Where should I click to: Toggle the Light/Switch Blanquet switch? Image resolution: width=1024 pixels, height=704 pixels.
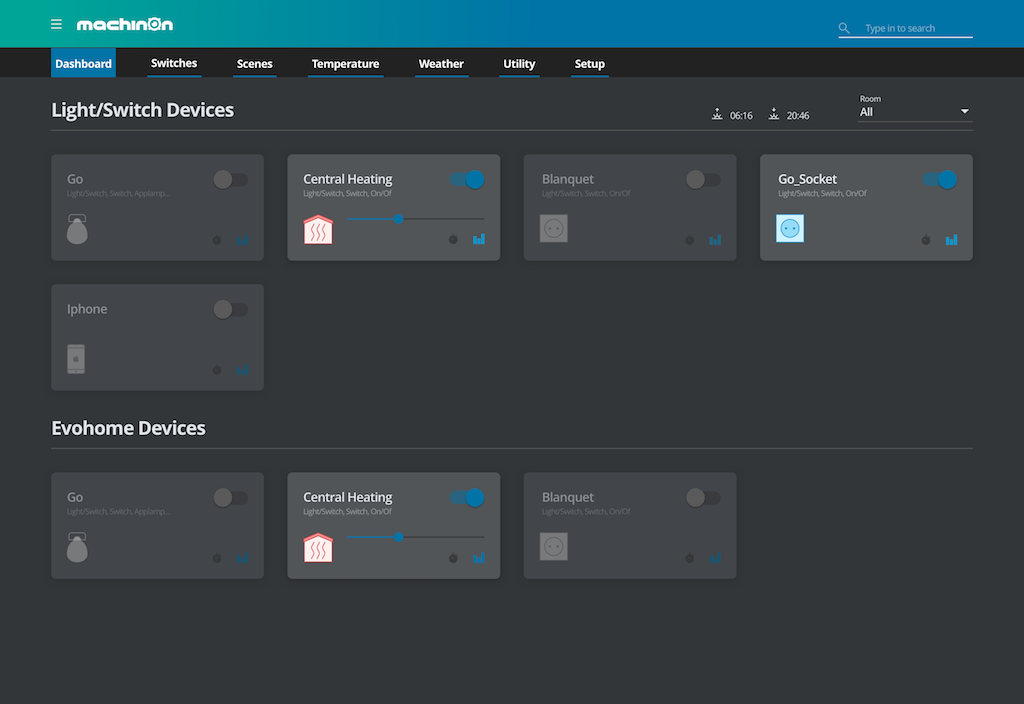coord(703,180)
